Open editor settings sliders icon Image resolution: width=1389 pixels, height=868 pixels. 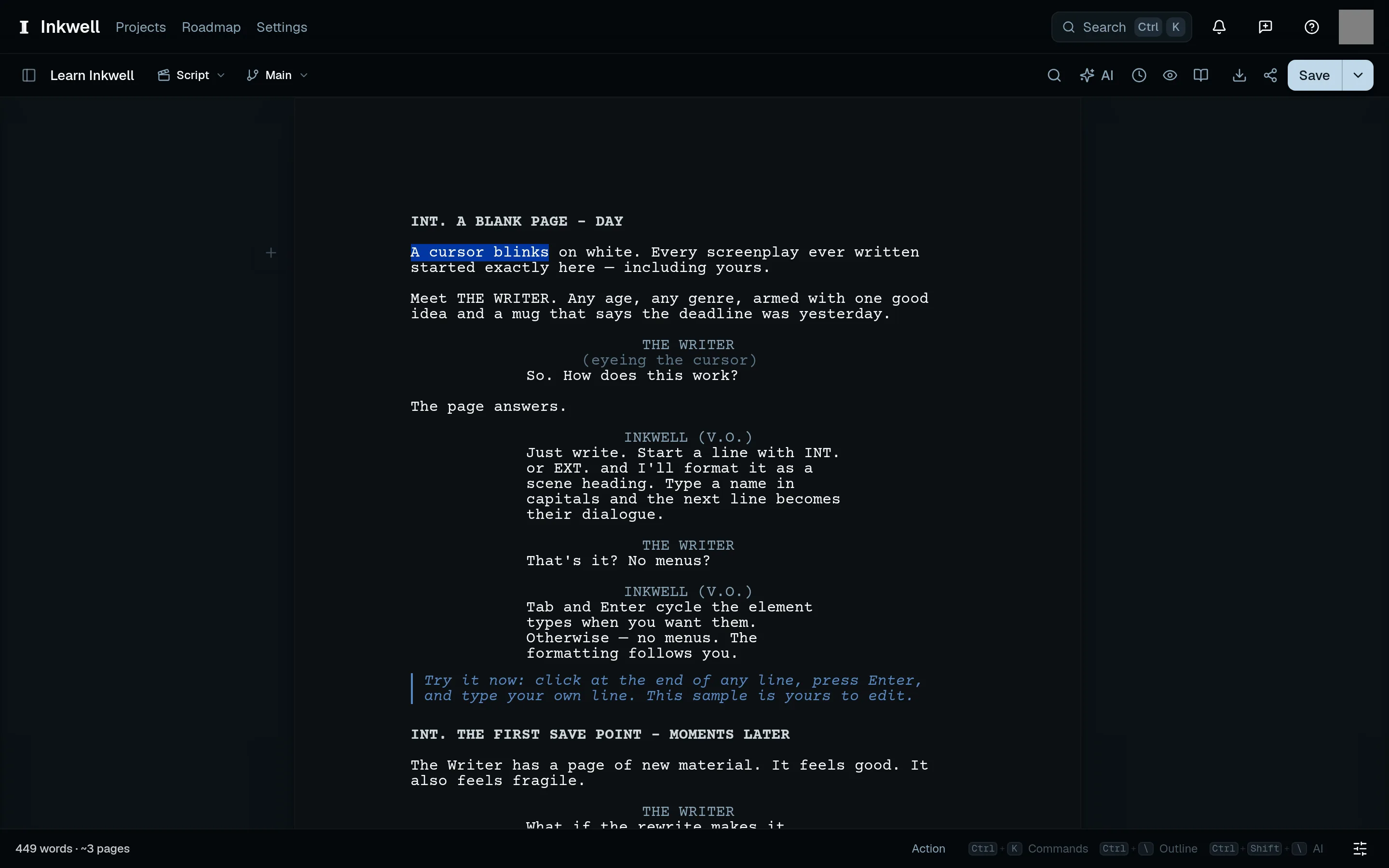point(1360,849)
